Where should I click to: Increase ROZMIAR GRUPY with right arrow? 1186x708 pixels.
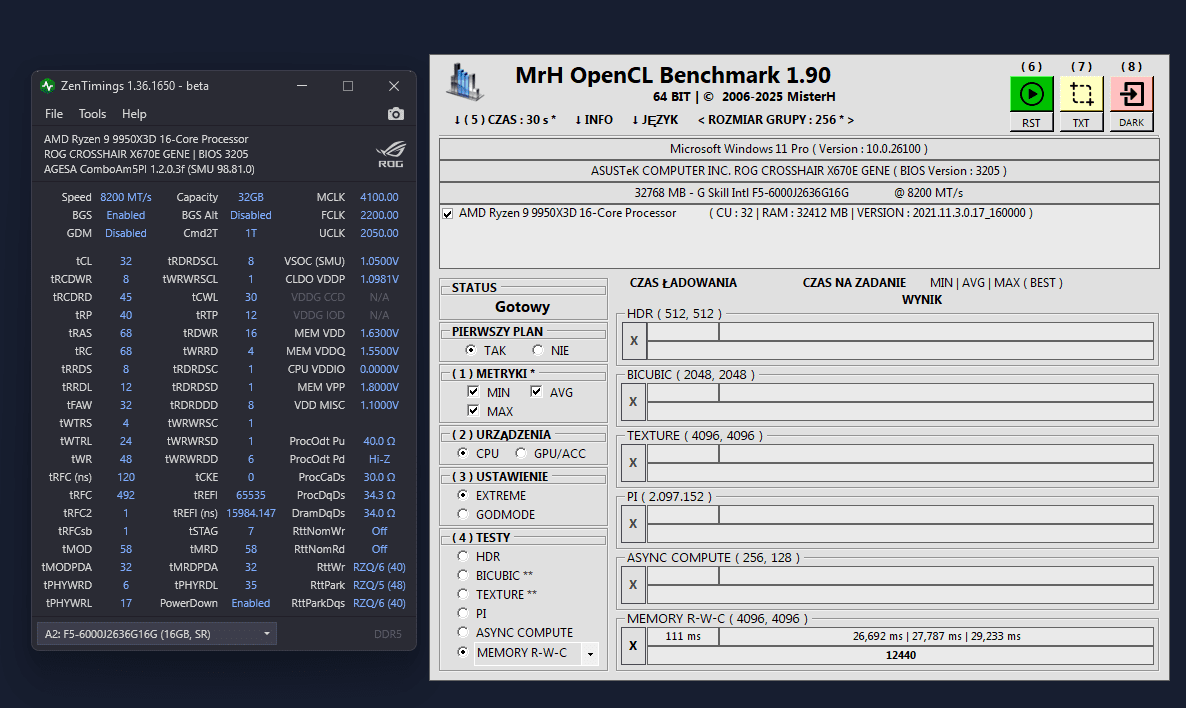click(x=850, y=120)
